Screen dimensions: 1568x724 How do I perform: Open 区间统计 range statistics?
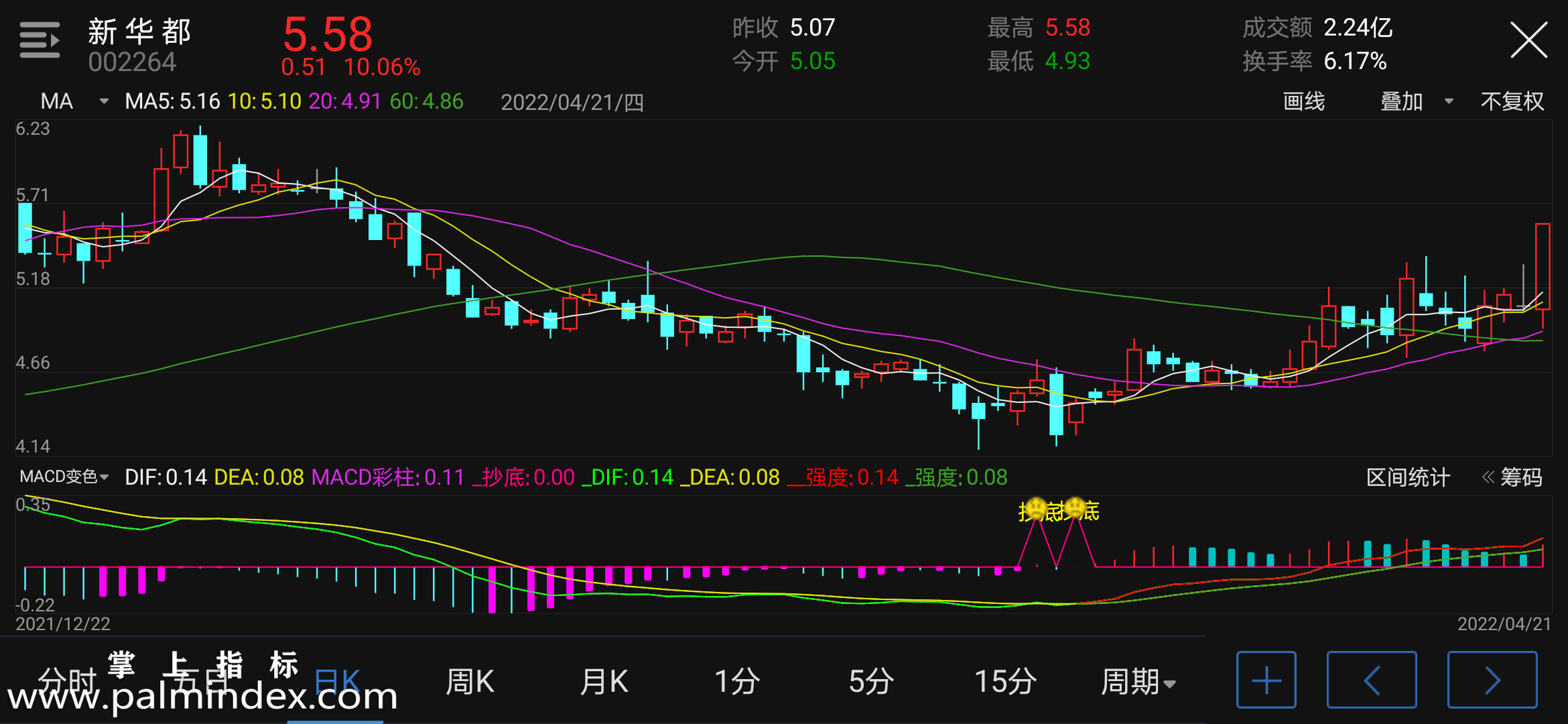1408,477
